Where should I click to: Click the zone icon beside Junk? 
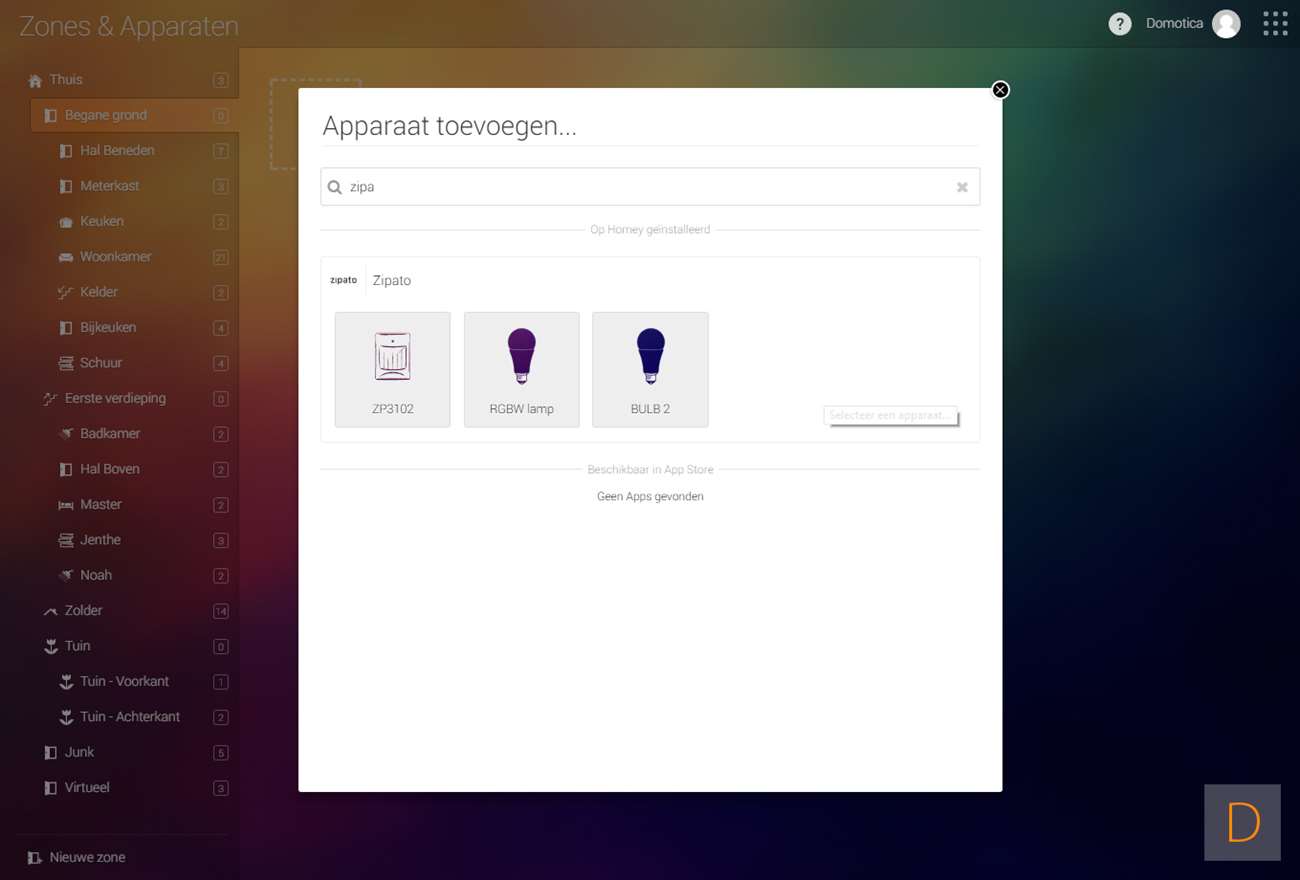[51, 753]
